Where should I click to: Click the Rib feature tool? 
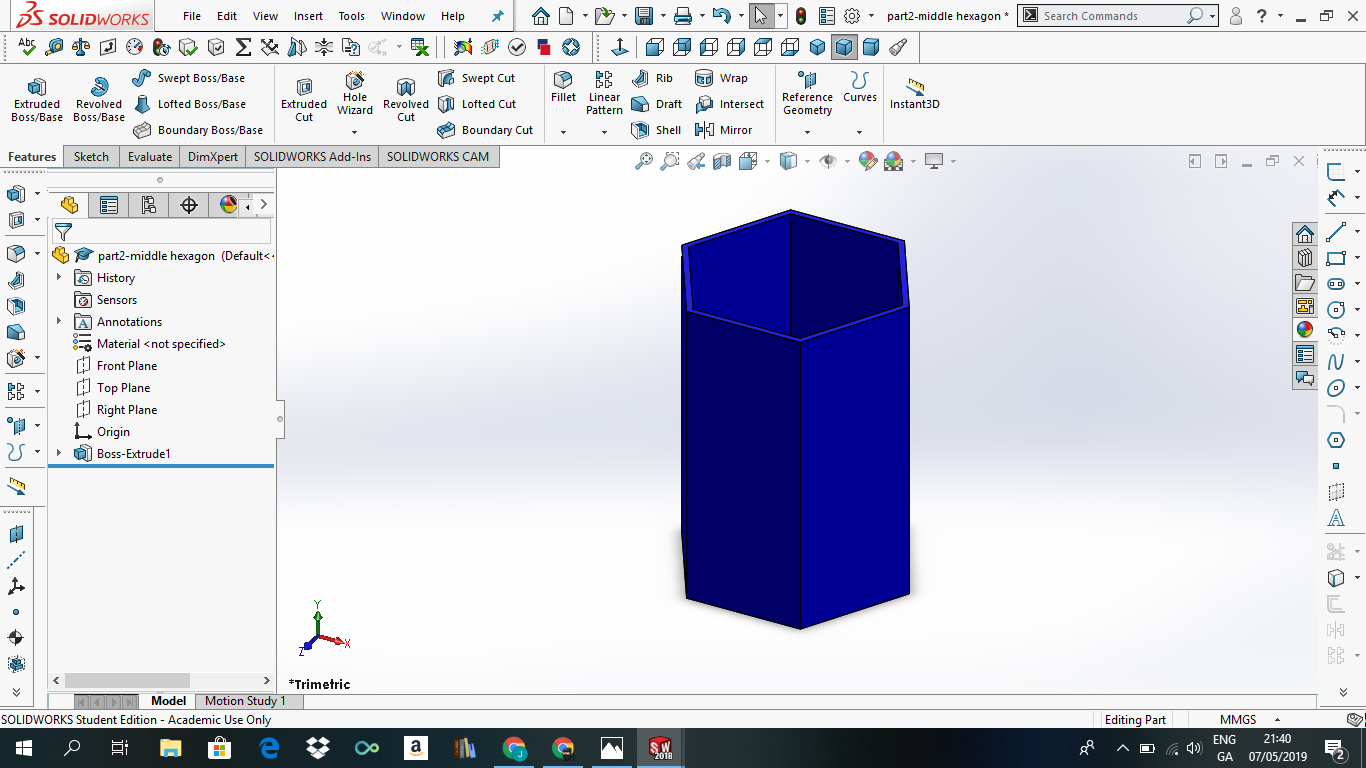click(652, 78)
